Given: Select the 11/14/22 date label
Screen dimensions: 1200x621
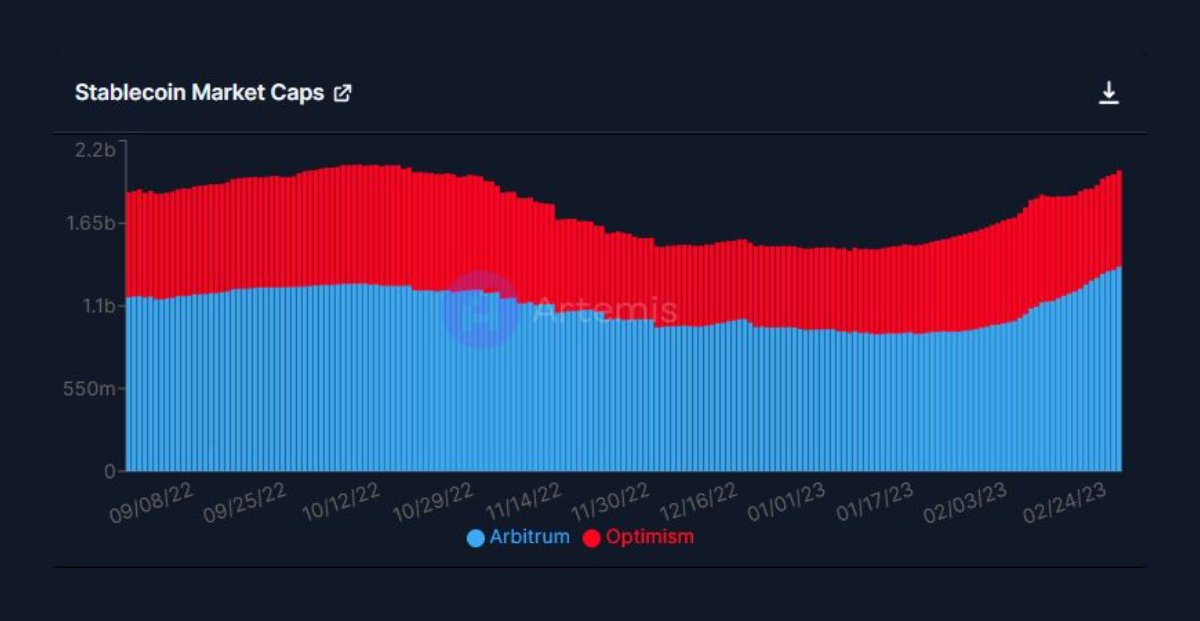Looking at the screenshot, I should click(x=522, y=500).
